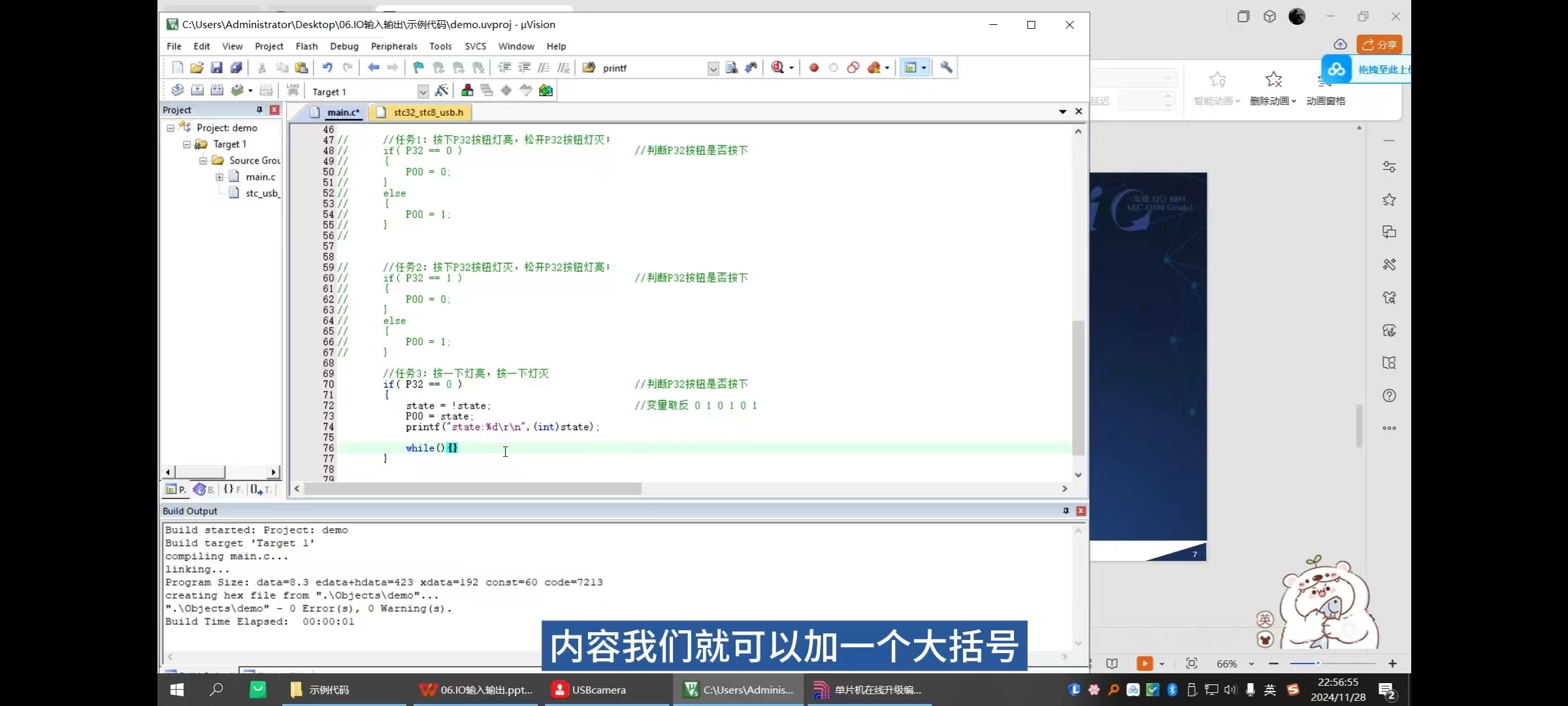Screen dimensions: 1568x706
Task: Collapse the Target 1 tree node
Action: pos(186,144)
